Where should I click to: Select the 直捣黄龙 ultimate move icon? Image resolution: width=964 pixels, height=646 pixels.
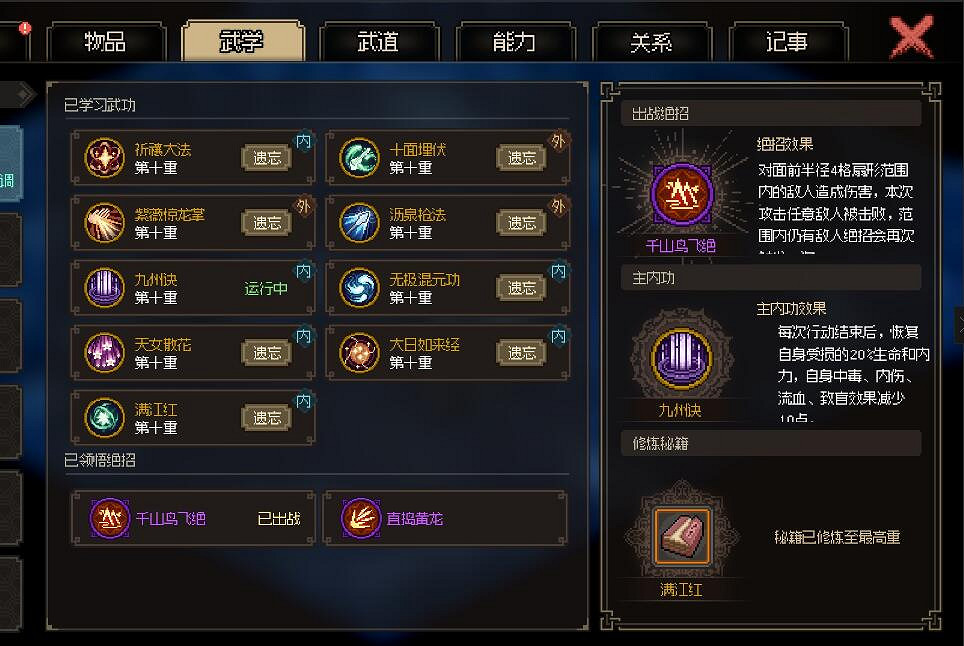click(x=361, y=518)
